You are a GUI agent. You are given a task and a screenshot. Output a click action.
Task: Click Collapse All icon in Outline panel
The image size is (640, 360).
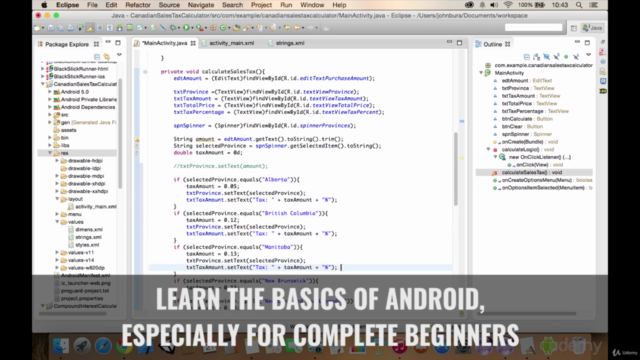coord(527,57)
